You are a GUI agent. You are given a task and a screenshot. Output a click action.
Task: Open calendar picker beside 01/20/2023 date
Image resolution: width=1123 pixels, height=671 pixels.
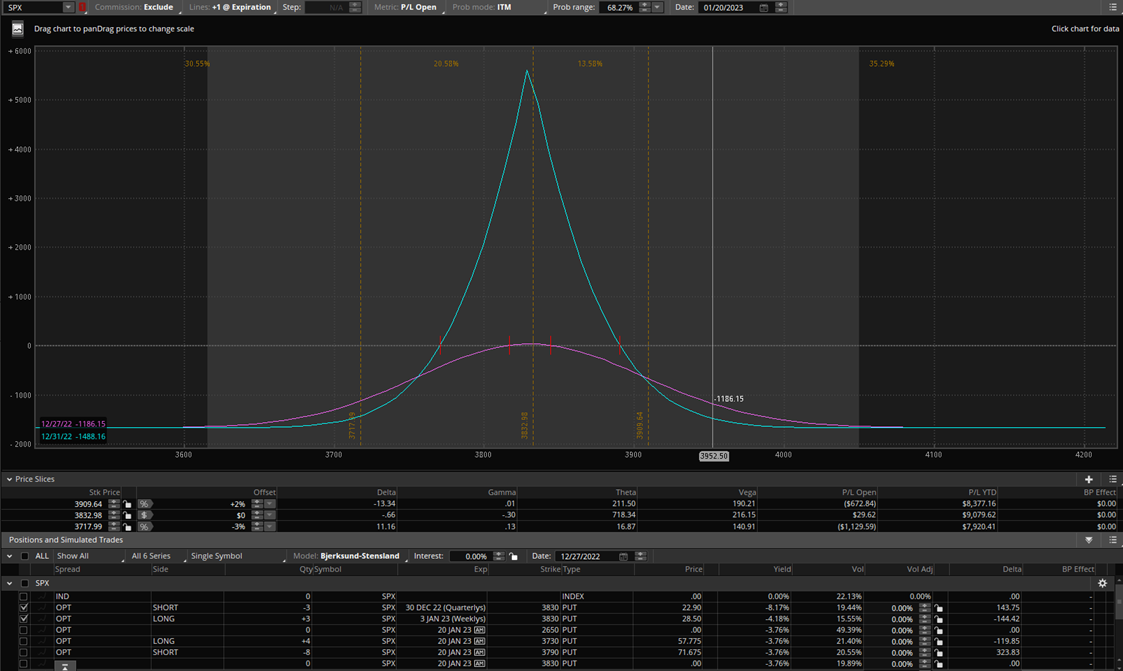click(764, 8)
